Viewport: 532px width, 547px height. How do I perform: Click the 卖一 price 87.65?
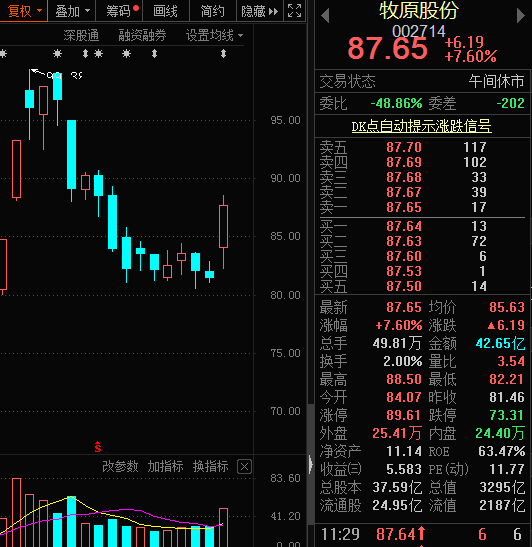[404, 207]
